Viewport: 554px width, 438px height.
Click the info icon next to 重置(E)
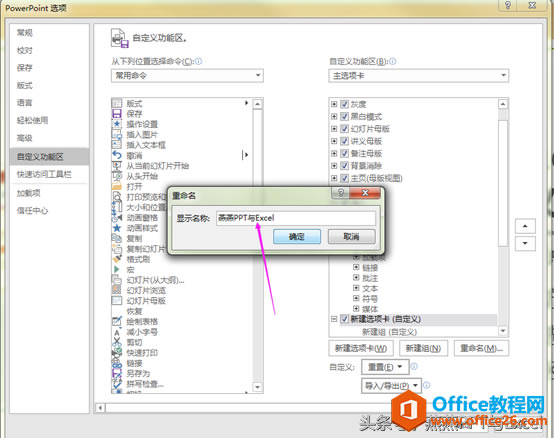[414, 366]
